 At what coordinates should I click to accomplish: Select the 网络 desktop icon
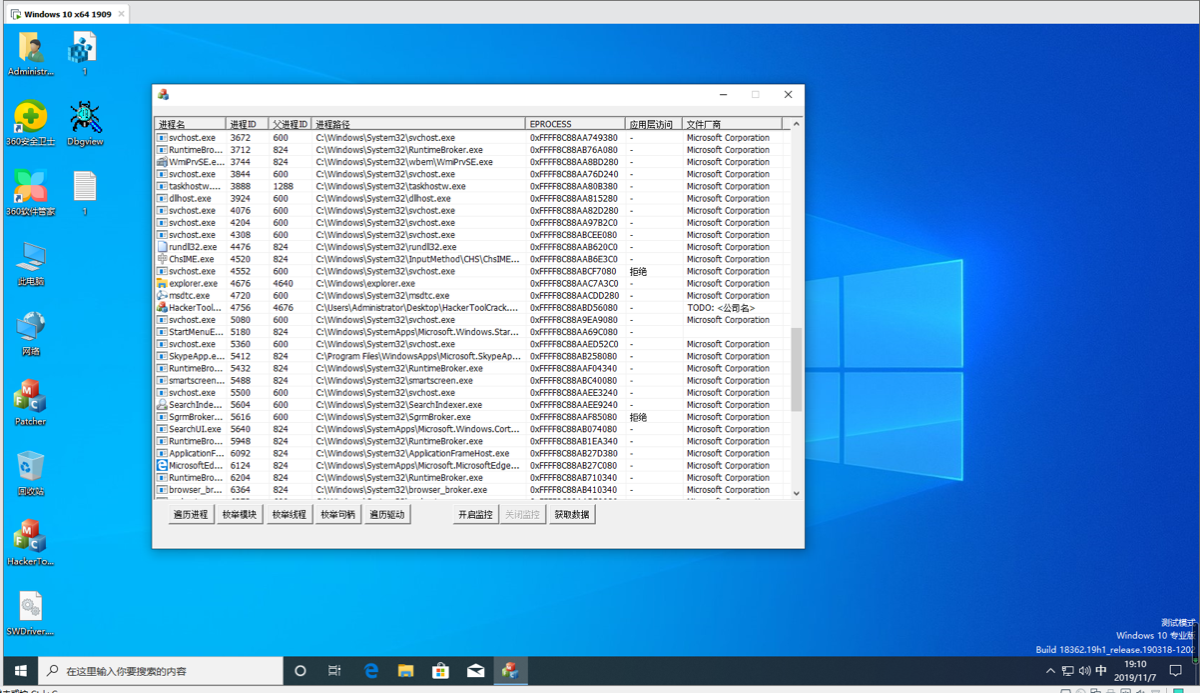30,334
